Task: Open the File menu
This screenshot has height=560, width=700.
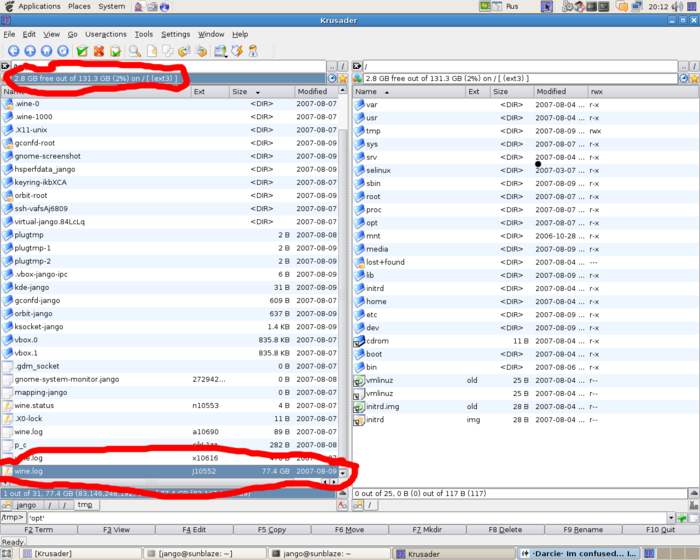Action: [x=9, y=34]
